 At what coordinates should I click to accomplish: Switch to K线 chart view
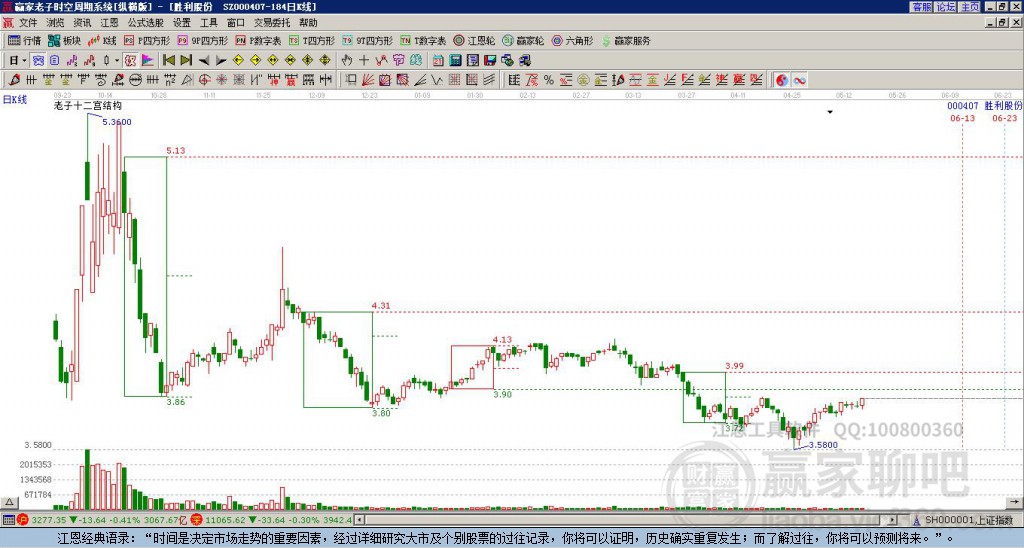(103, 40)
